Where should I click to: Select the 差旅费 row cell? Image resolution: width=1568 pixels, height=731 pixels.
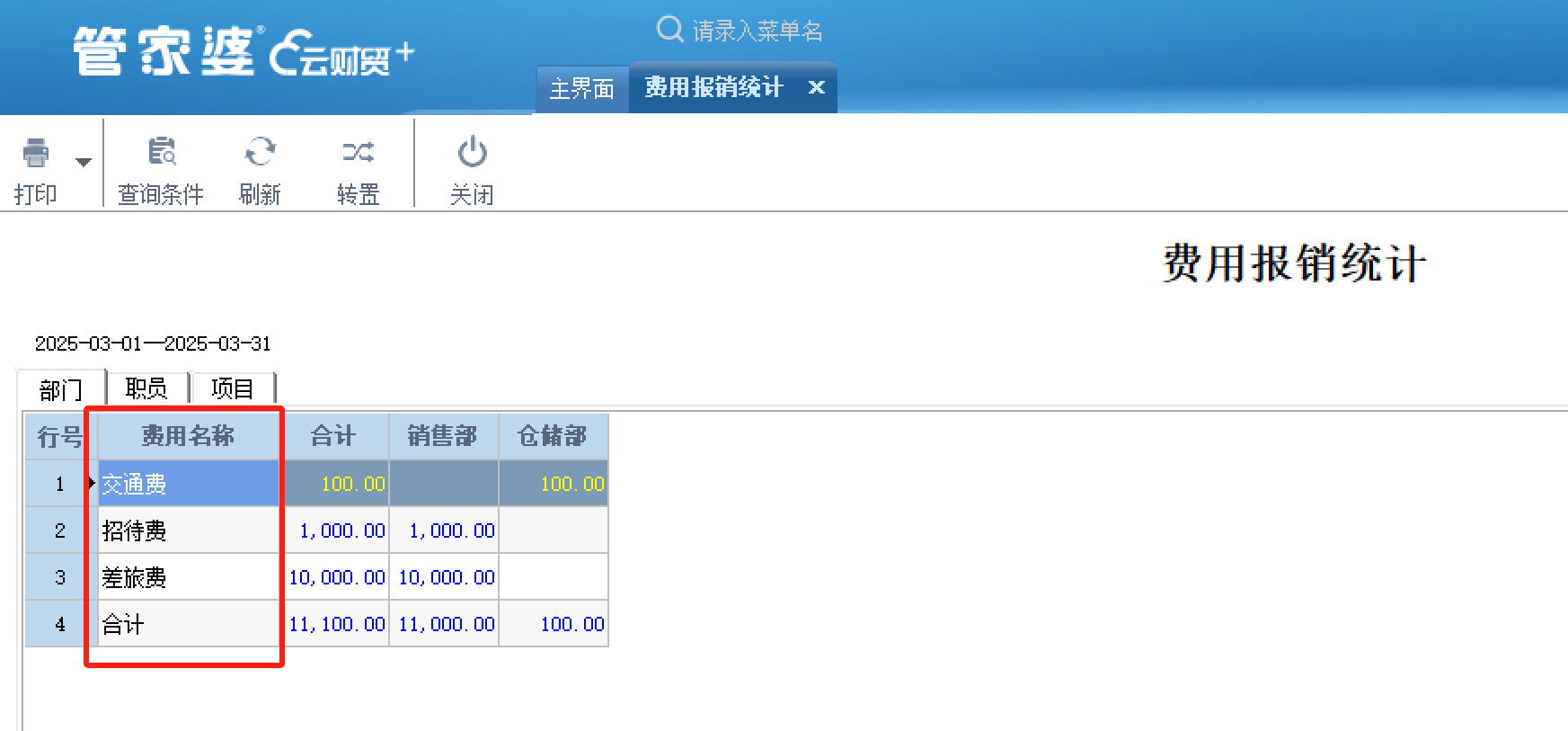tap(189, 577)
